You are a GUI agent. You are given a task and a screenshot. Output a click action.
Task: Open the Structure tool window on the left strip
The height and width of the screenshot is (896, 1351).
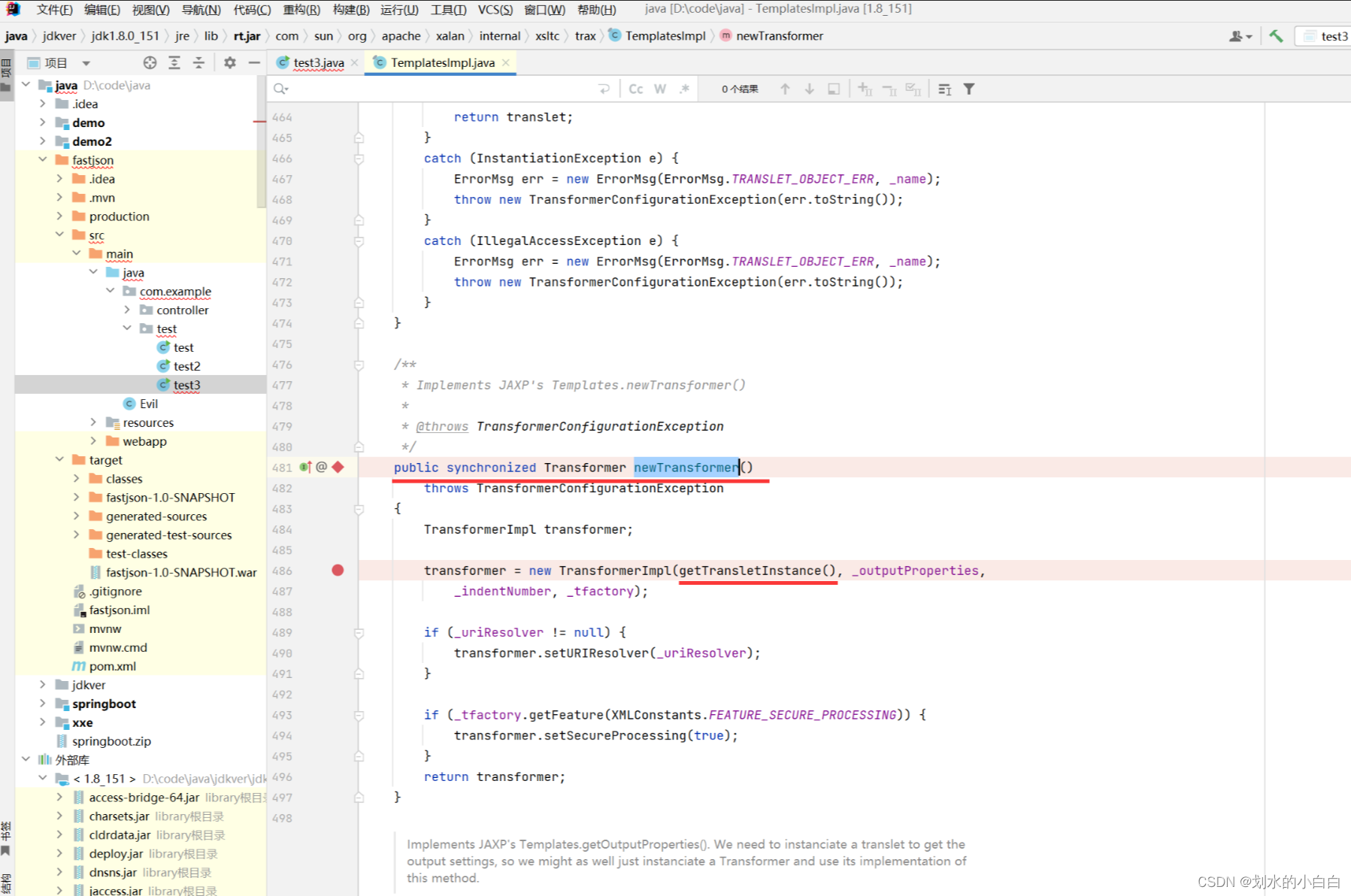[x=6, y=883]
